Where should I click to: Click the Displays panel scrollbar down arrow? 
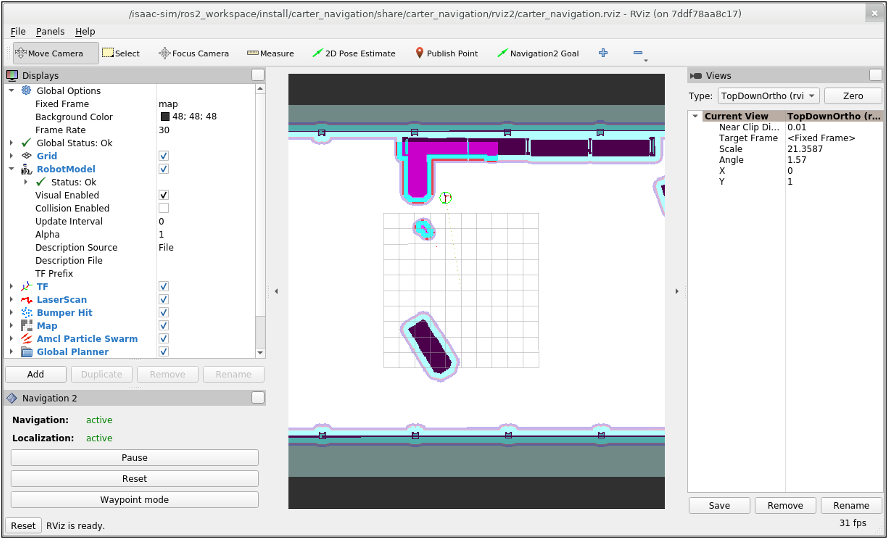tap(260, 352)
